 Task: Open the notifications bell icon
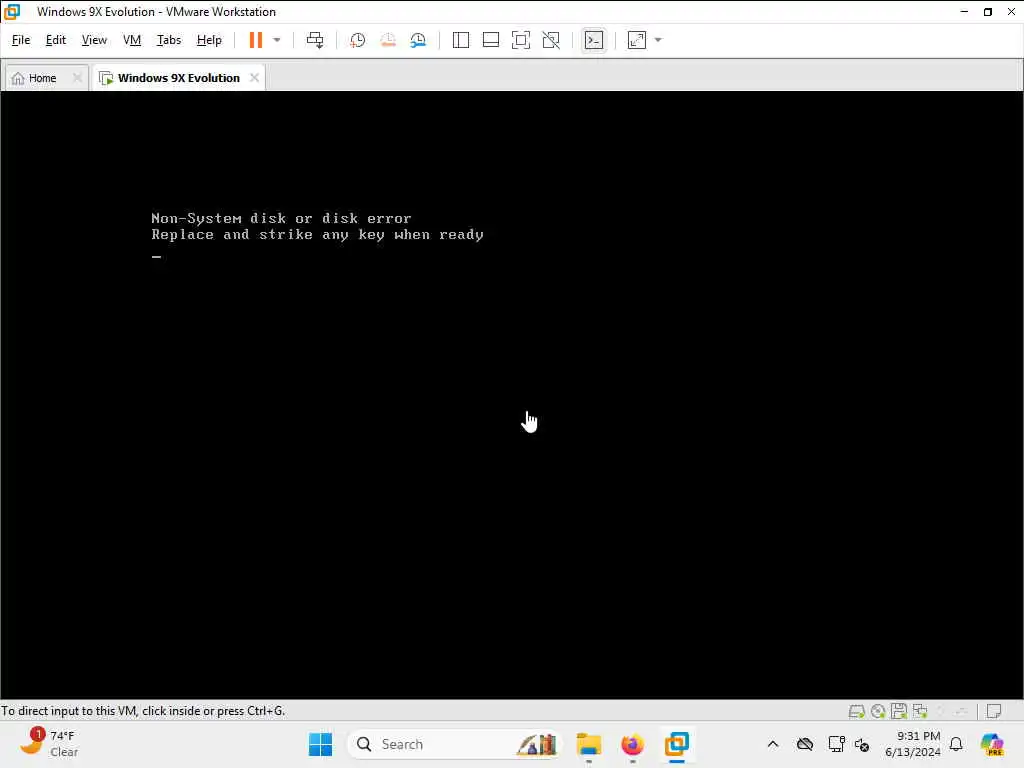[x=956, y=744]
